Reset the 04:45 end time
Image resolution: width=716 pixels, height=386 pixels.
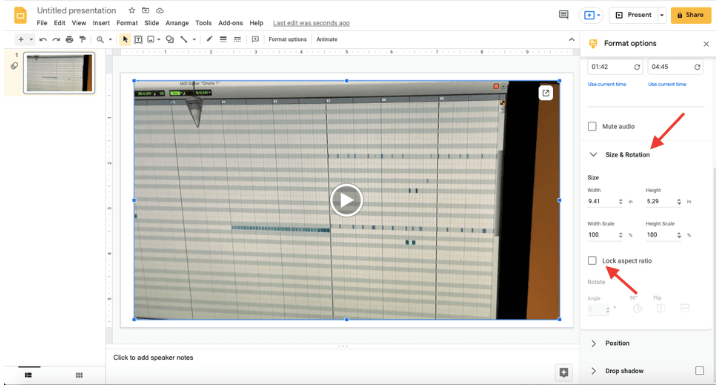click(697, 67)
